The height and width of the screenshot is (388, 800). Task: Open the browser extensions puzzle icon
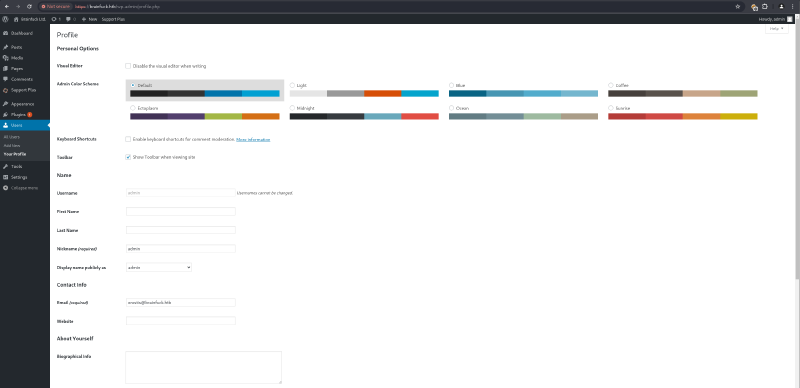coord(765,7)
